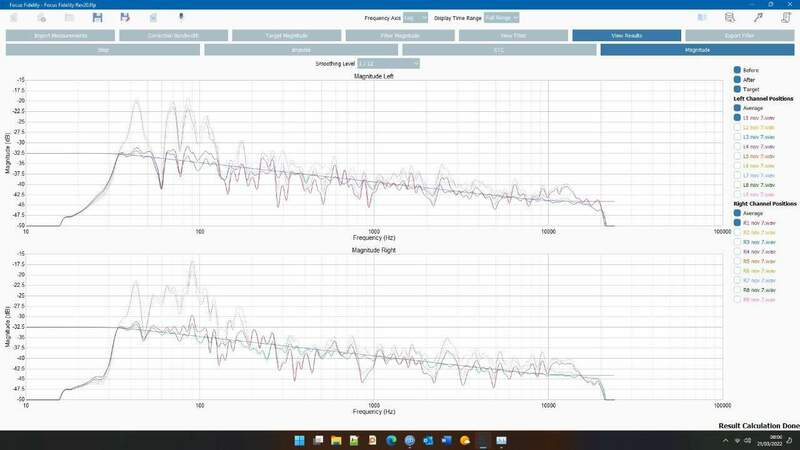Click the microphone icon in toolbar
The width and height of the screenshot is (800, 450).
(181, 17)
